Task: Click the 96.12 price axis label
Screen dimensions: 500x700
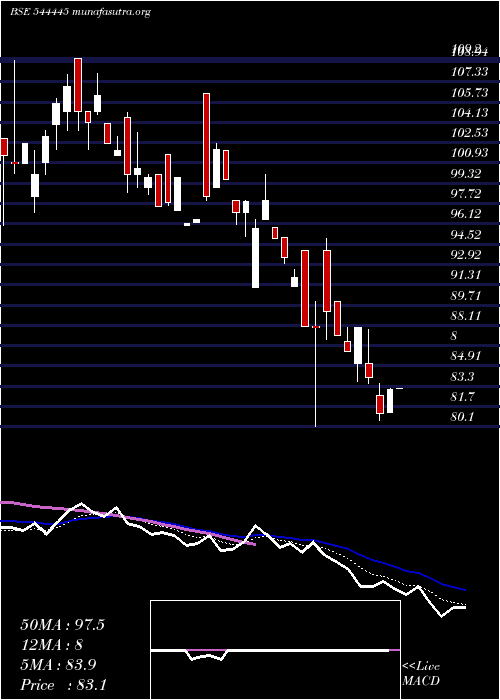Action: click(x=466, y=214)
